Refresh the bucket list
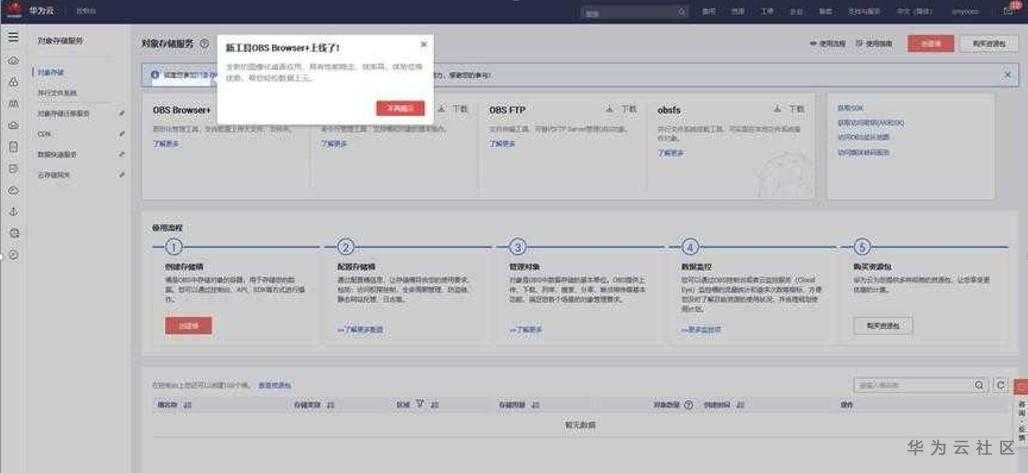The height and width of the screenshot is (473, 1028). (1000, 385)
